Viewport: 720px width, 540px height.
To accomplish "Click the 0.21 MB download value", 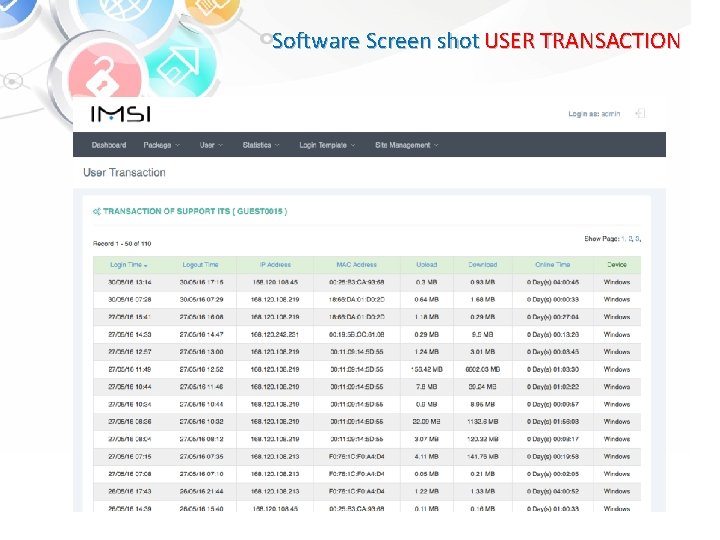I will point(483,474).
